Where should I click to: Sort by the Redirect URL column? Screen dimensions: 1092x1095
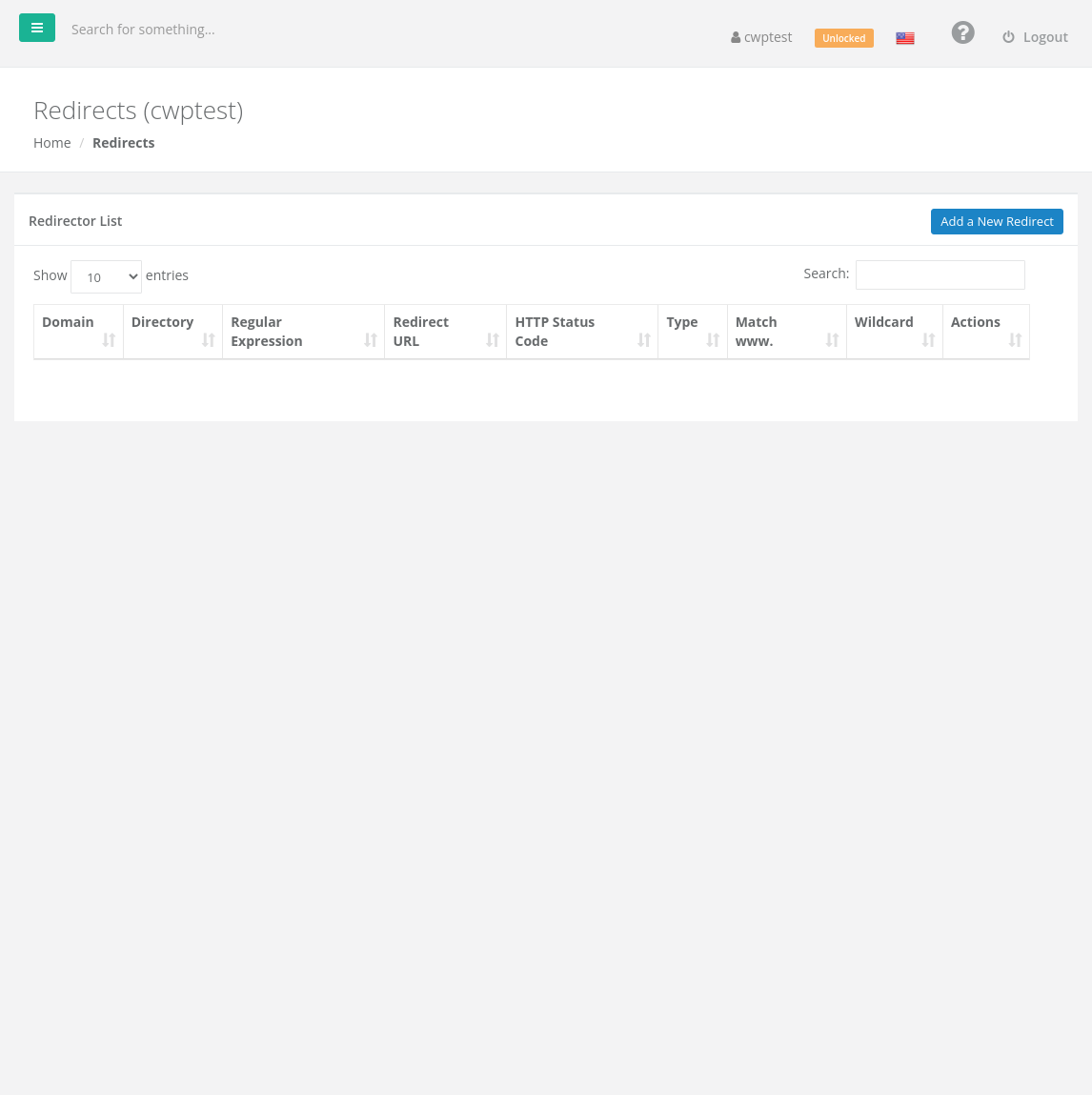[445, 332]
